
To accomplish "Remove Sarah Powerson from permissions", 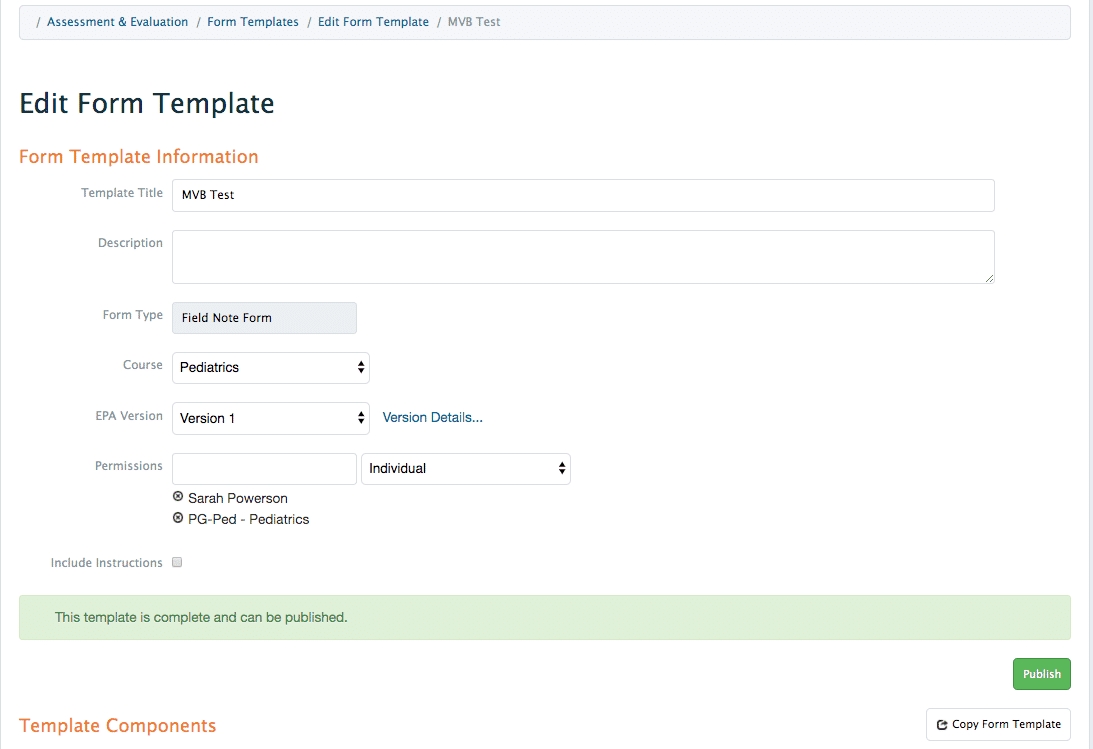I will 178,497.
